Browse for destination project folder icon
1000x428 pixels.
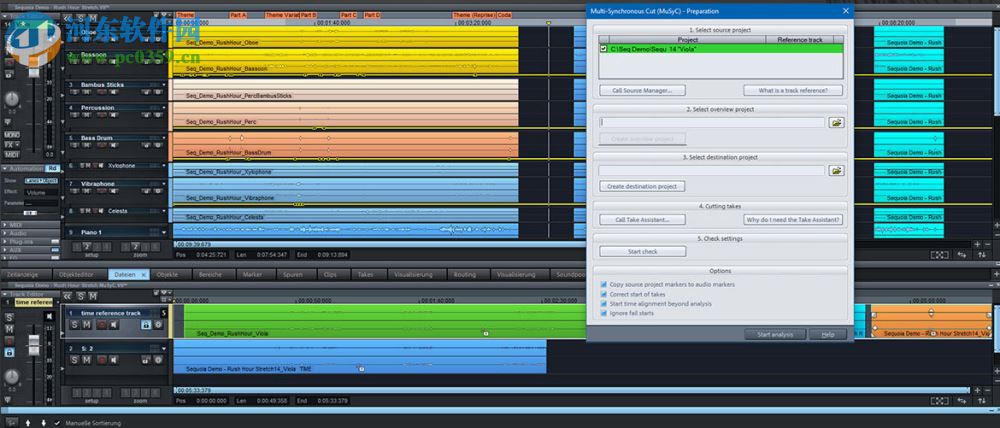point(836,170)
